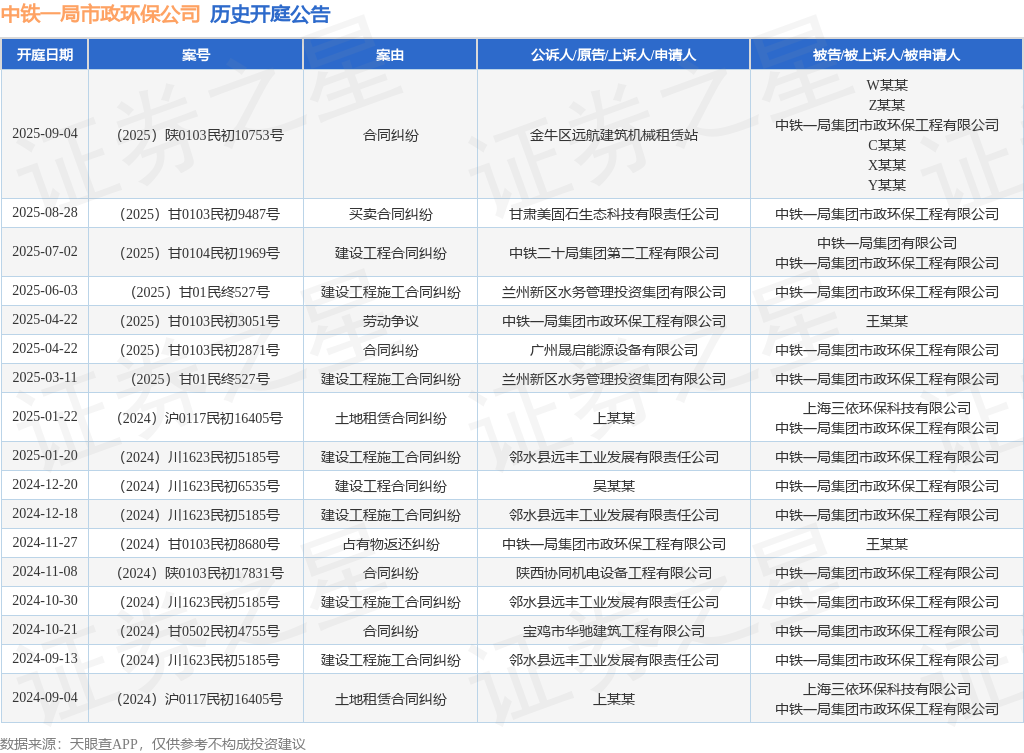Screen dimensions: 1024x753
Task: Click the date 2025-09-04
Action: (45, 133)
